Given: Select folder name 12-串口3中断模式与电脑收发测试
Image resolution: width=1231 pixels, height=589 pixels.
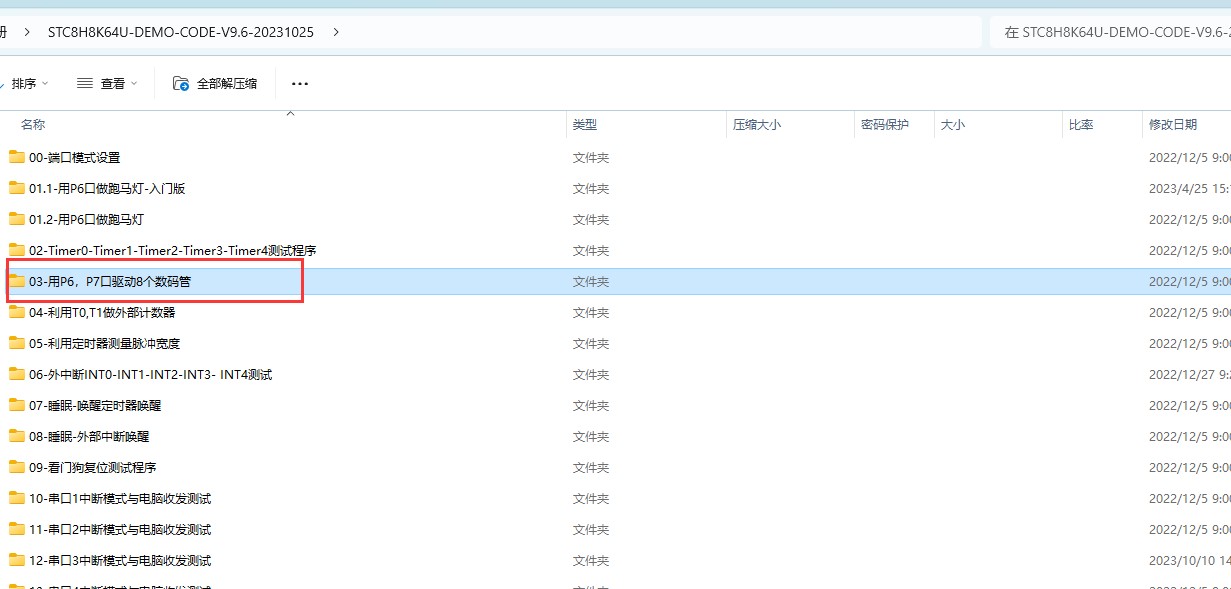Looking at the screenshot, I should pos(120,560).
